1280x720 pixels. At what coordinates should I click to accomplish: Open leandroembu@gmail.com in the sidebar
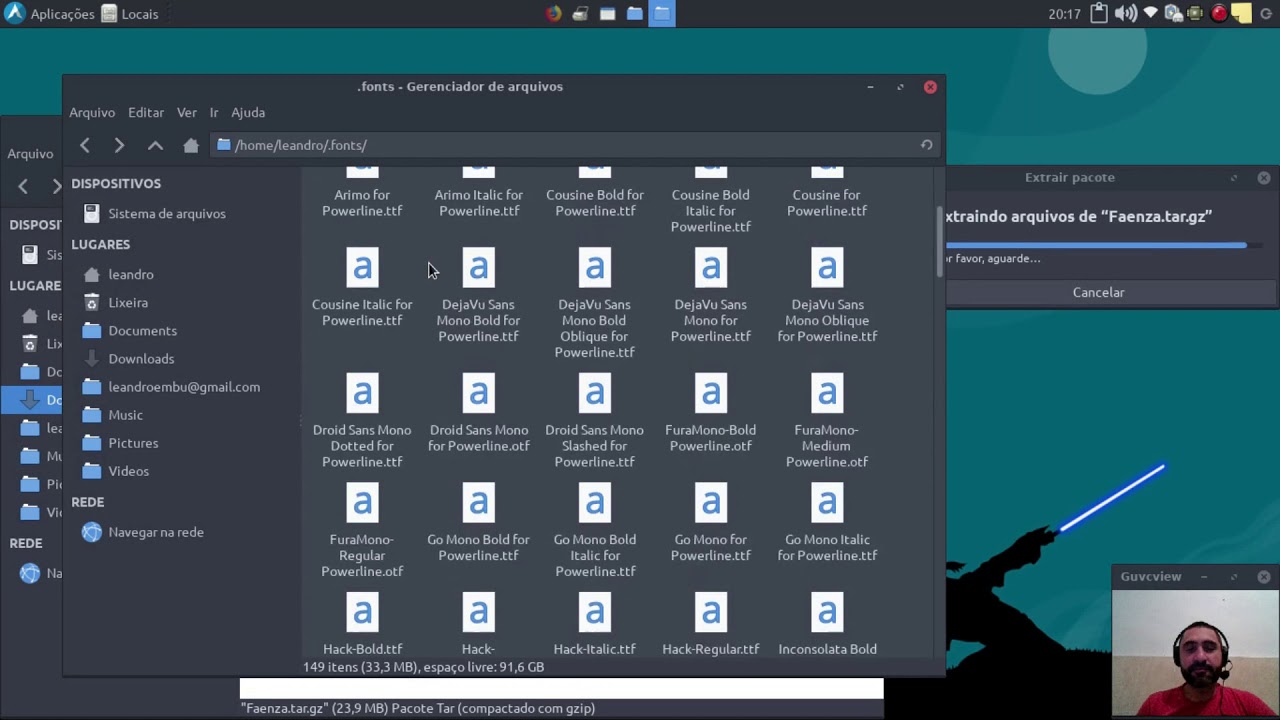[172, 386]
